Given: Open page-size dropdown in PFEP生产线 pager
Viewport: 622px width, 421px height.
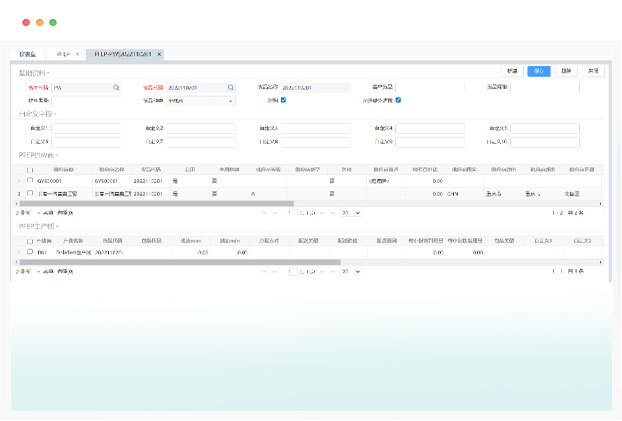Looking at the screenshot, I should (x=351, y=272).
